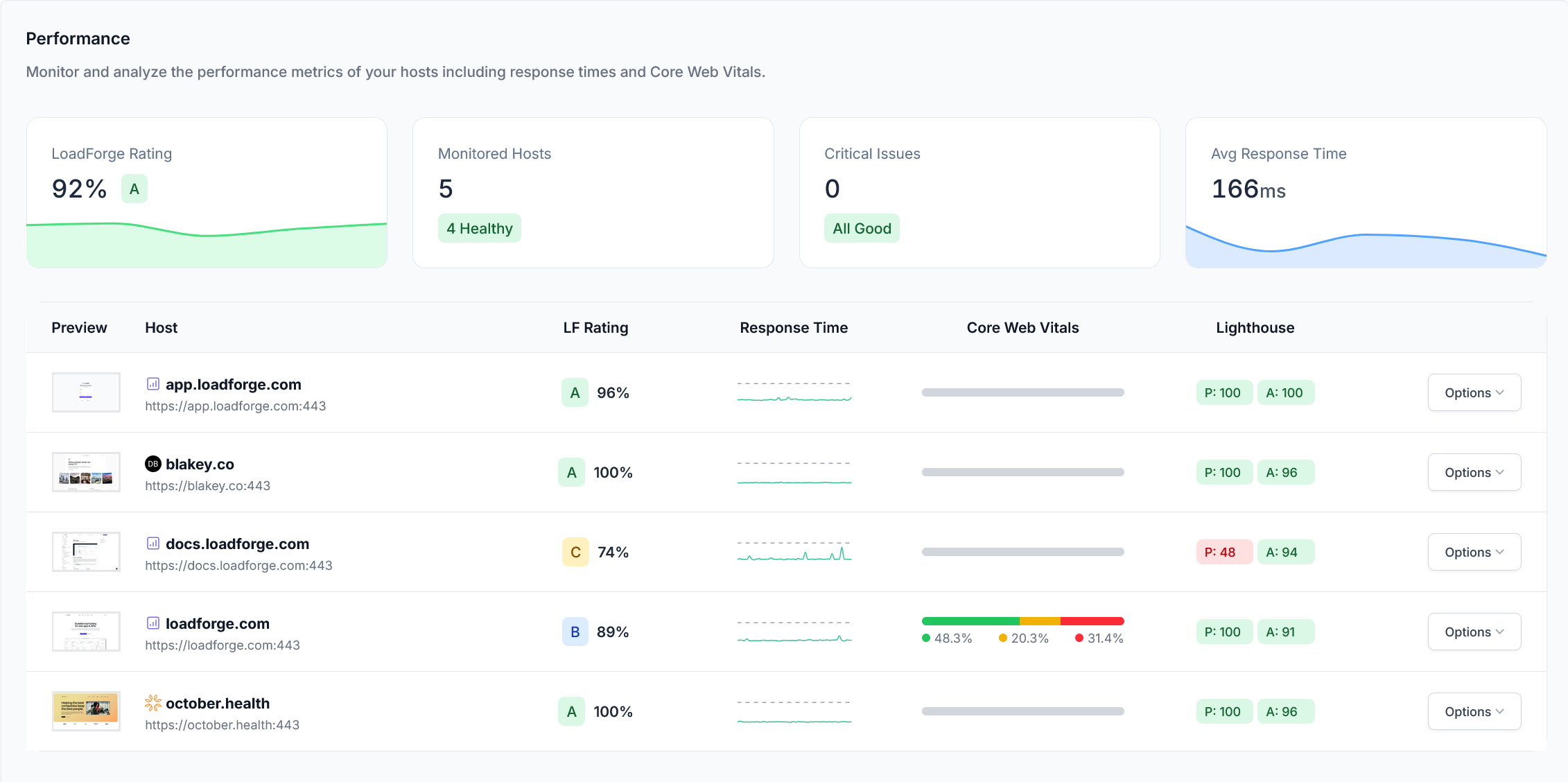
Task: Open loadforge.com preview thumbnail
Action: pyautogui.click(x=86, y=632)
